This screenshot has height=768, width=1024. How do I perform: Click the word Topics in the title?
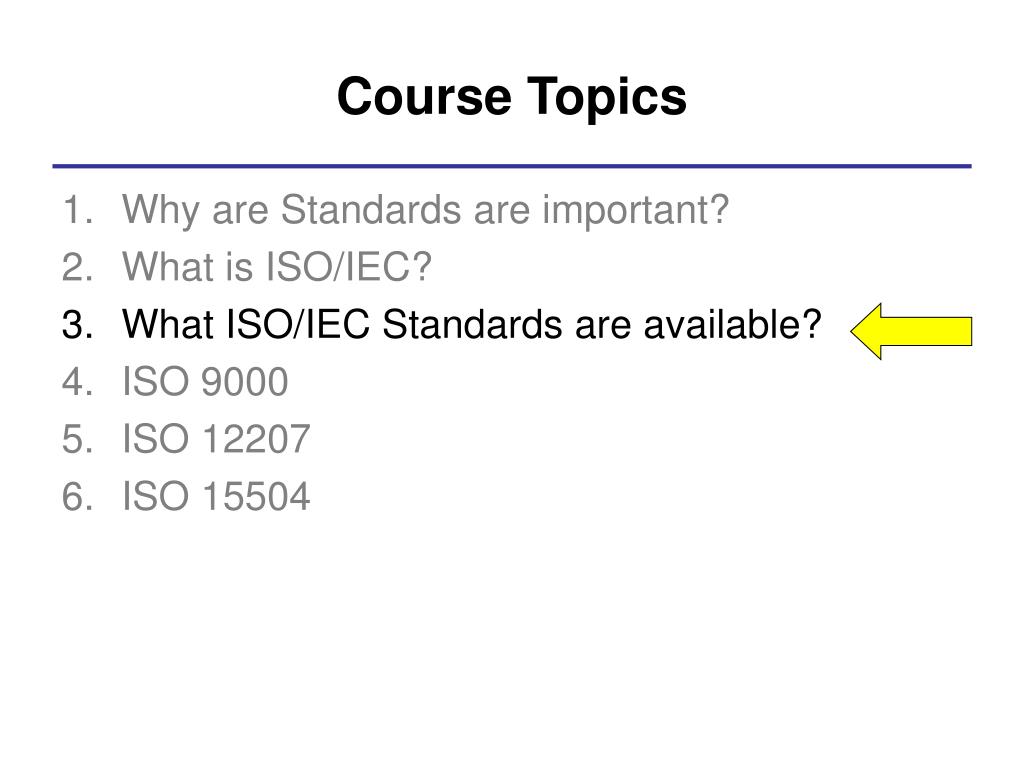(x=607, y=98)
